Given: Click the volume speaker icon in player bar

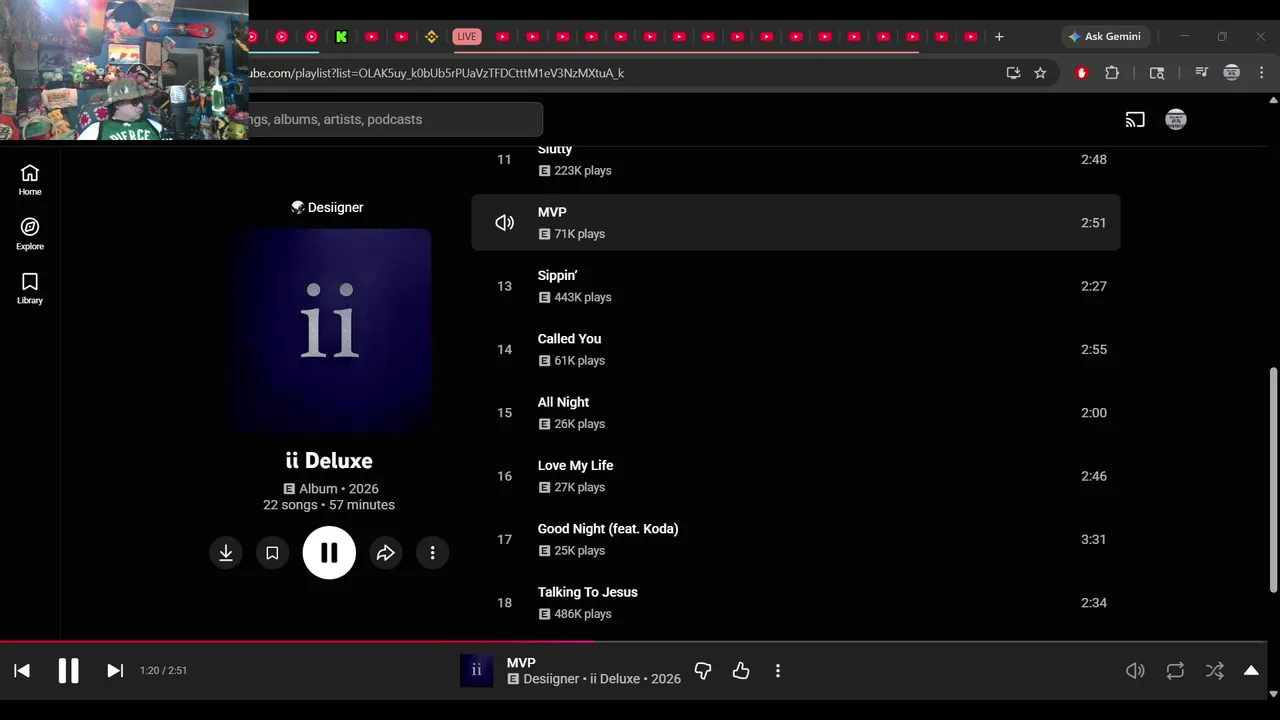Looking at the screenshot, I should (1135, 671).
